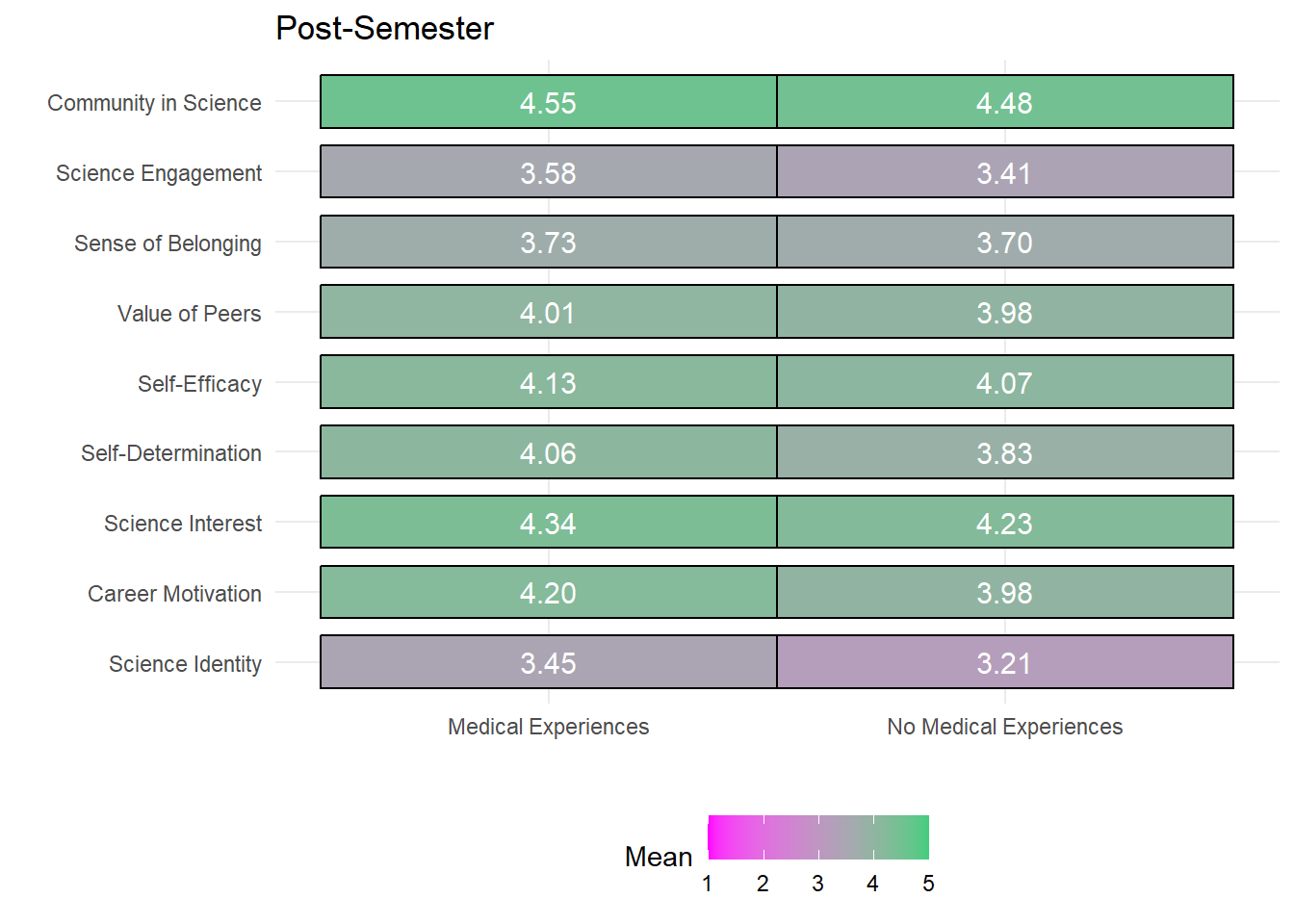Select the 3.45 Science Identity cell

(549, 662)
